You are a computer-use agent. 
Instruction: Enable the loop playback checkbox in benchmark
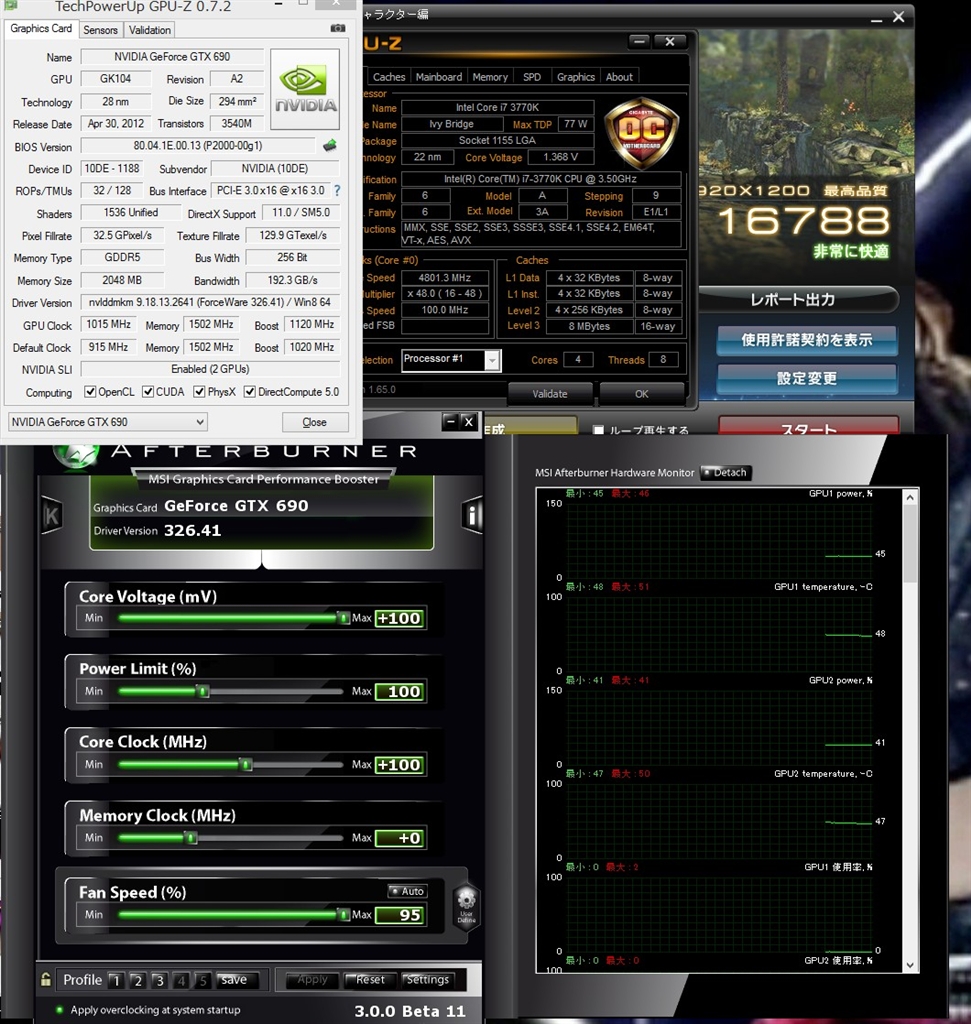(598, 430)
